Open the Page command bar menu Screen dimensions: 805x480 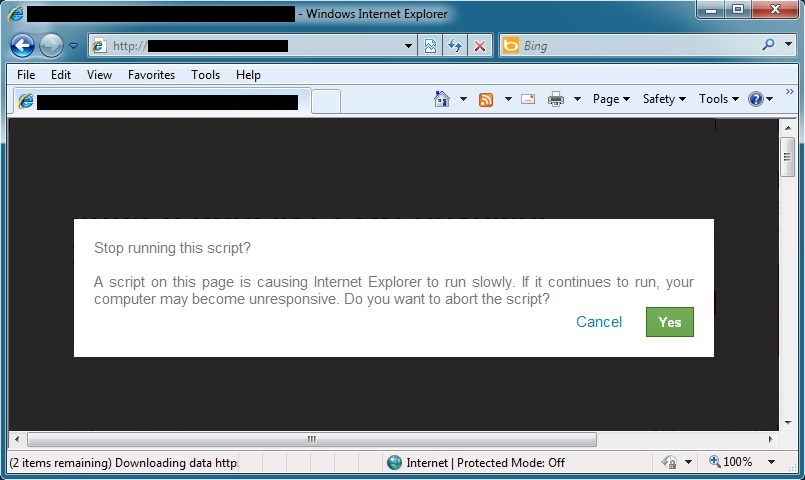[x=611, y=99]
